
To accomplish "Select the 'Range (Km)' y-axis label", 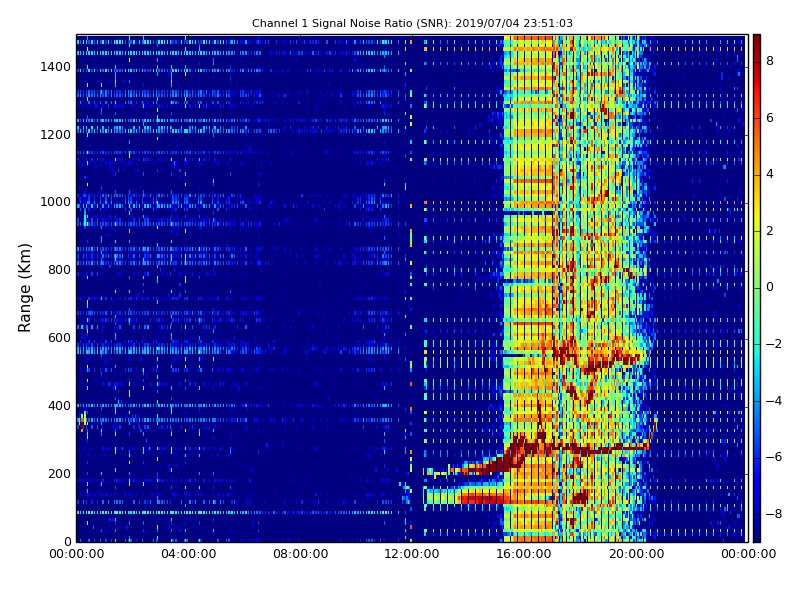I will click(x=24, y=288).
